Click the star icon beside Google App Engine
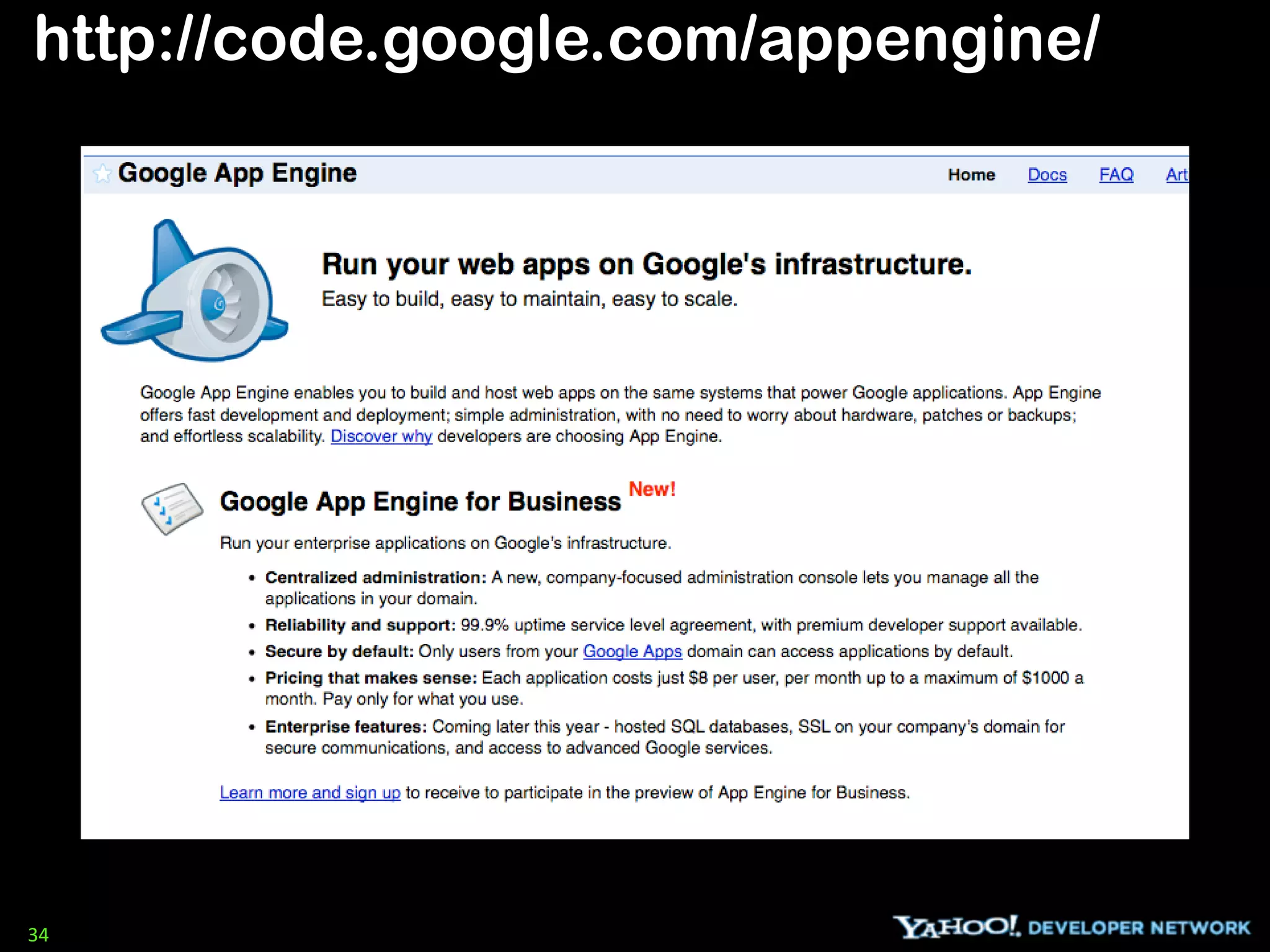1270x952 pixels. 102,173
